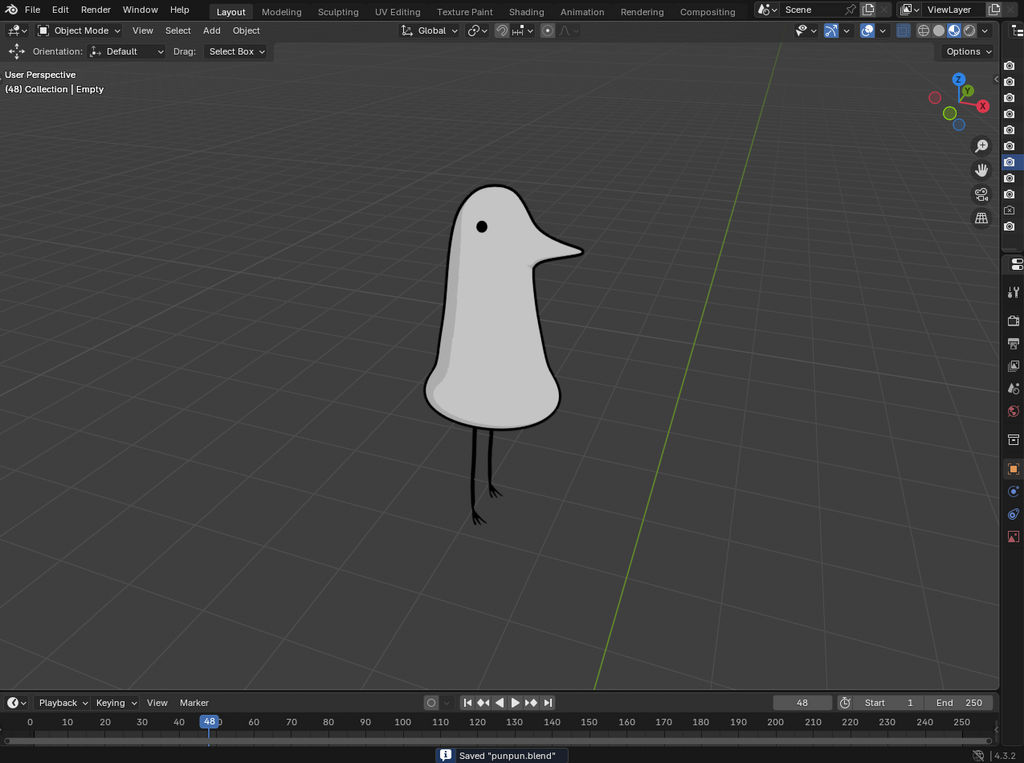Open the Object Mode dropdown
Viewport: 1024px width, 763px height.
79,31
